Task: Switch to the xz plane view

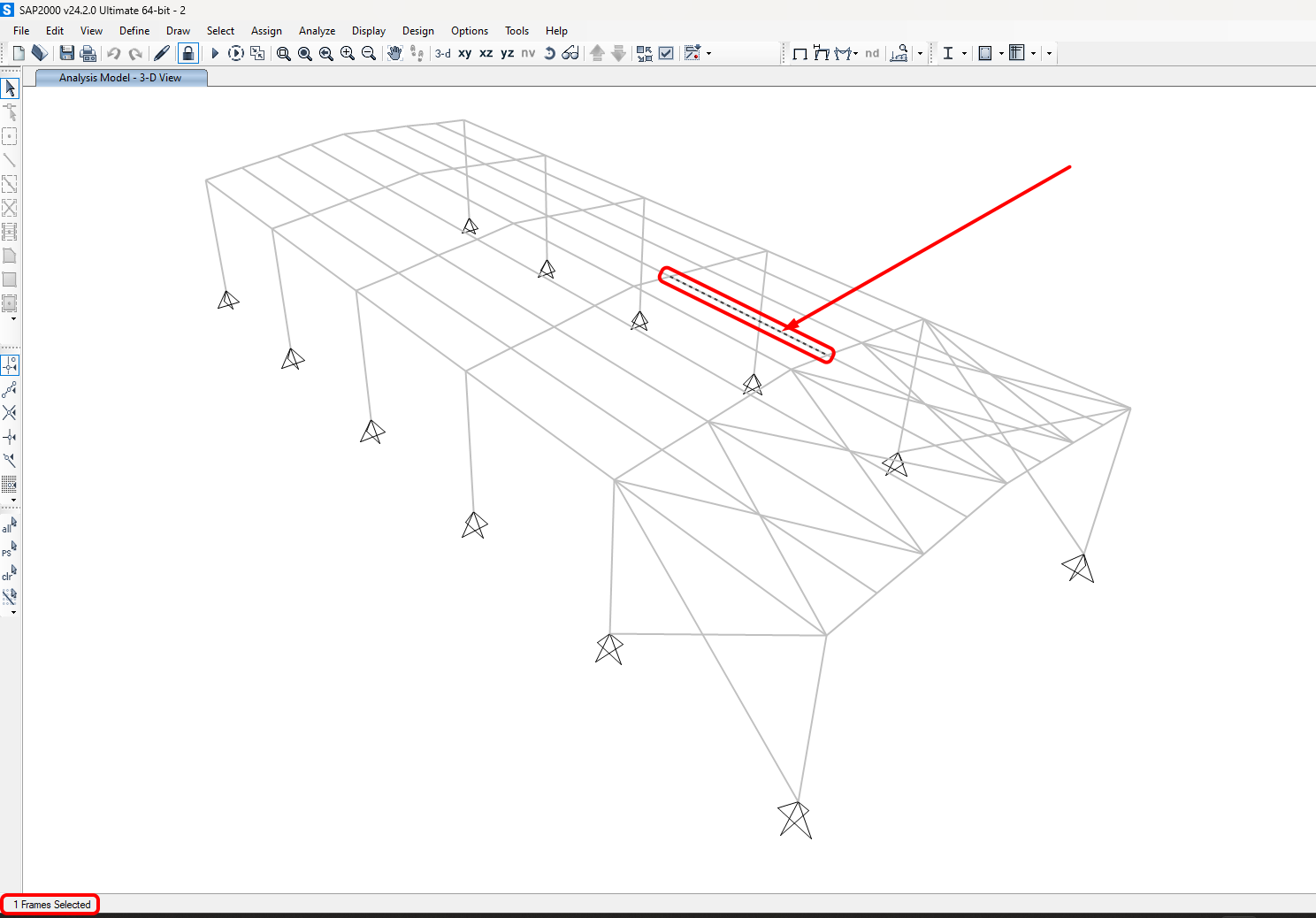Action: tap(486, 52)
